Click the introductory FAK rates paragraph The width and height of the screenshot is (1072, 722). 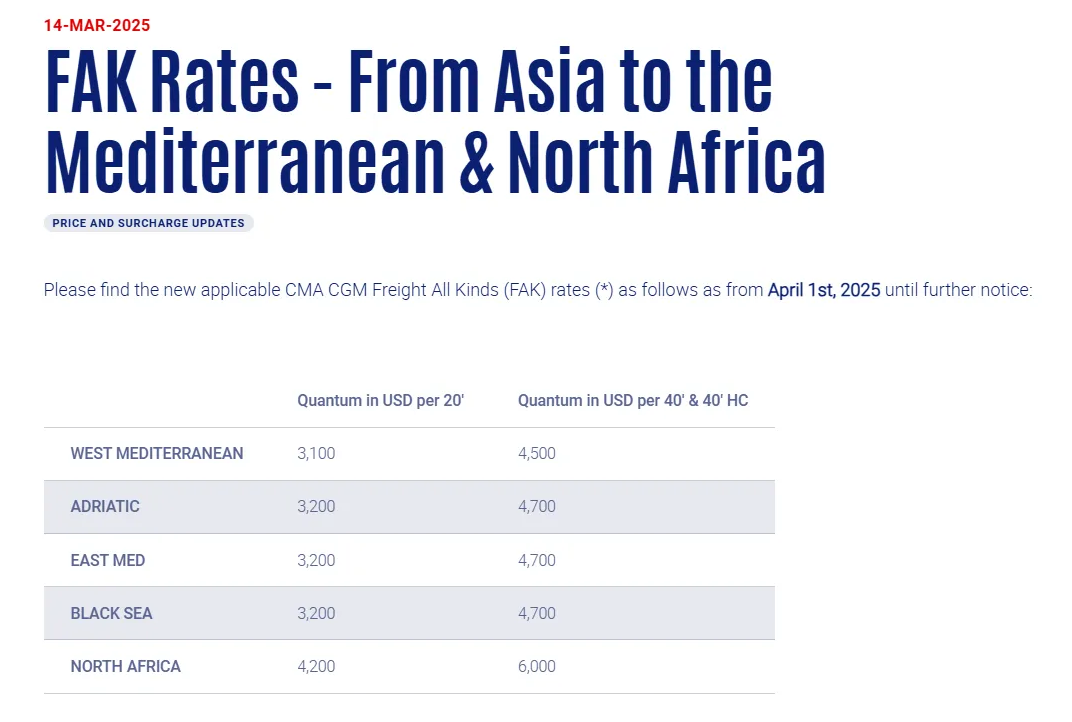tap(400, 290)
